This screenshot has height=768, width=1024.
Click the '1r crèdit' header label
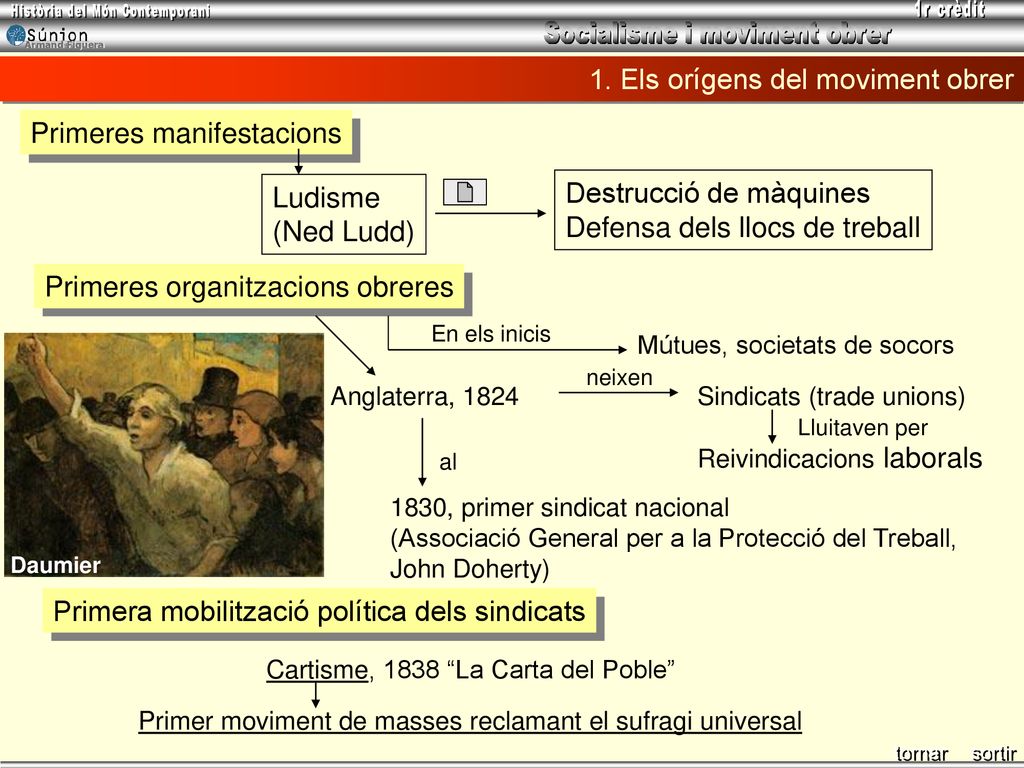click(951, 9)
